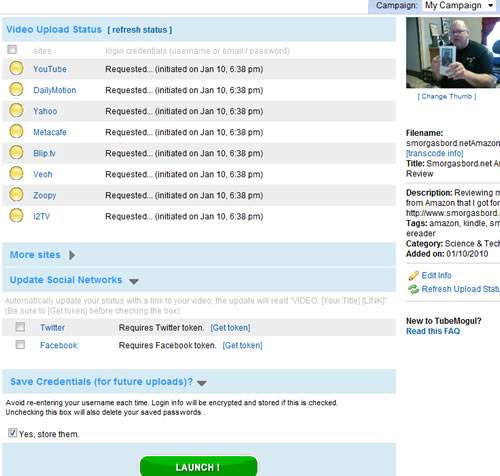Click the Twitter network link
The width and height of the screenshot is (500, 476).
52,328
